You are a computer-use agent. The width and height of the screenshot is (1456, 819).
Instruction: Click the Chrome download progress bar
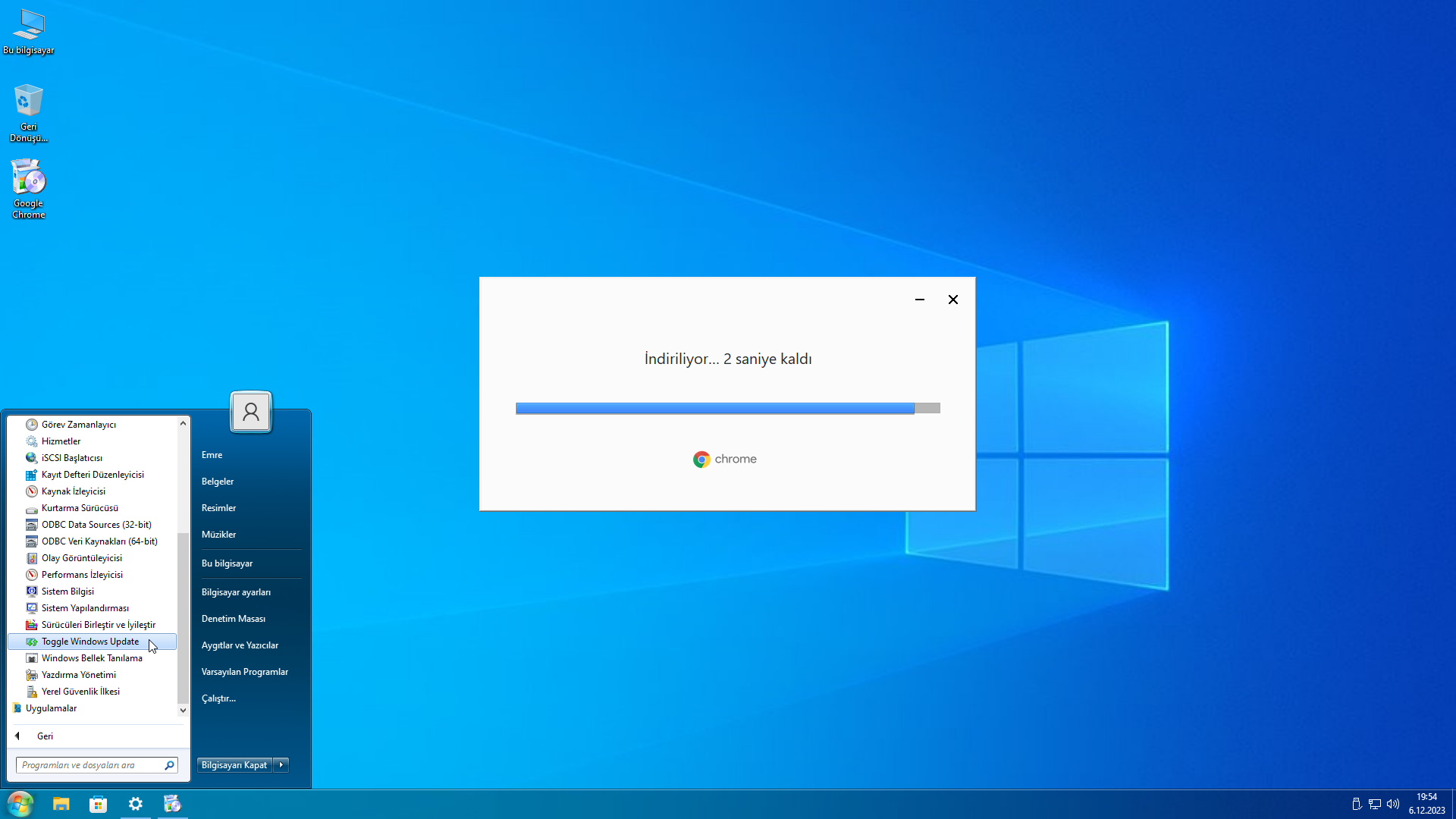pos(728,408)
